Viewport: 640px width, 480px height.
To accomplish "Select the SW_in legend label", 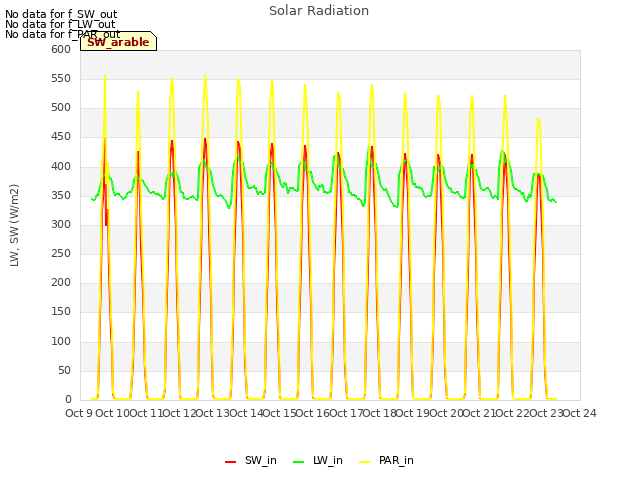I will coord(261,460).
